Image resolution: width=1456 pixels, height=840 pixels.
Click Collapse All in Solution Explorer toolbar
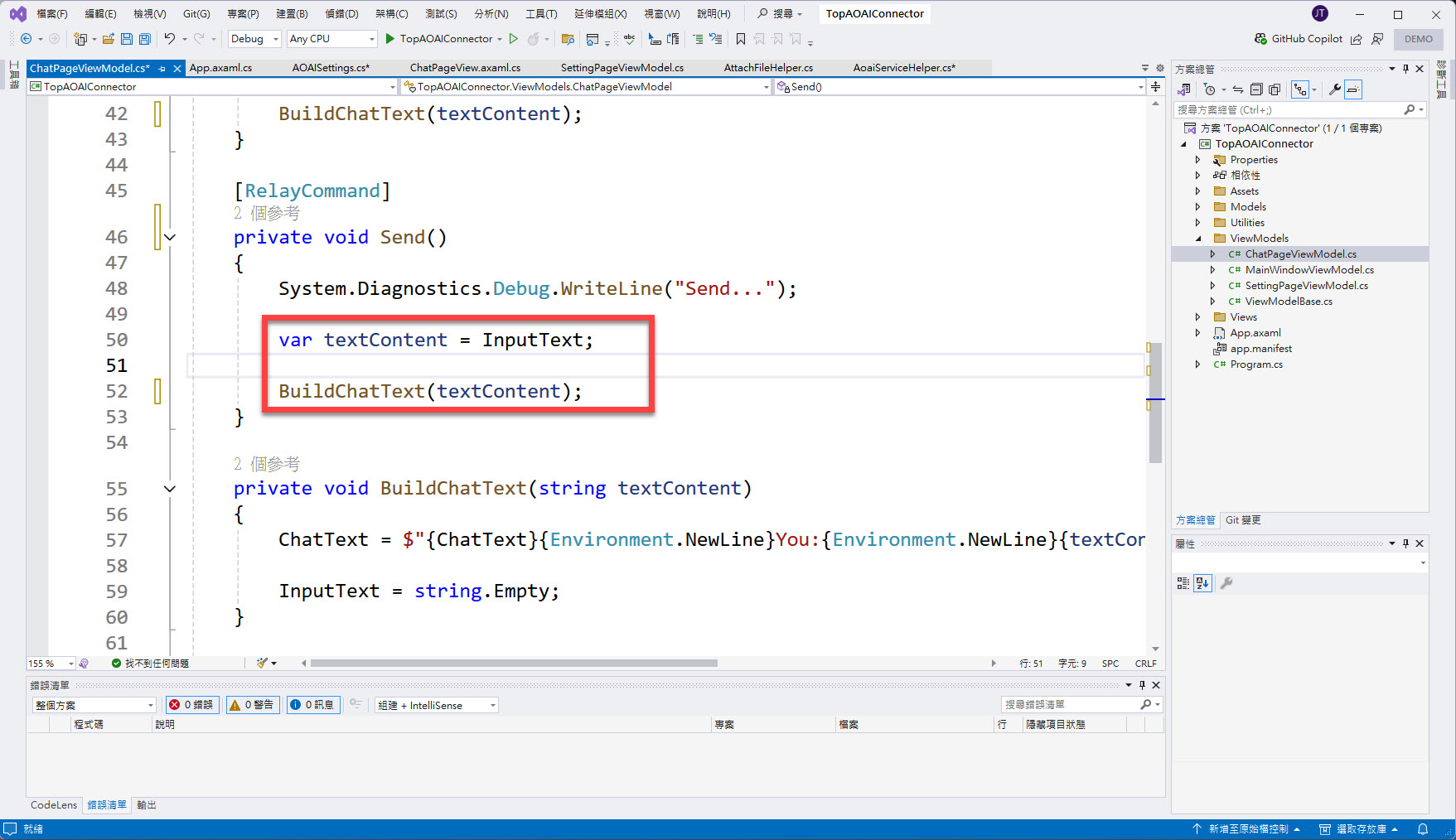1256,89
